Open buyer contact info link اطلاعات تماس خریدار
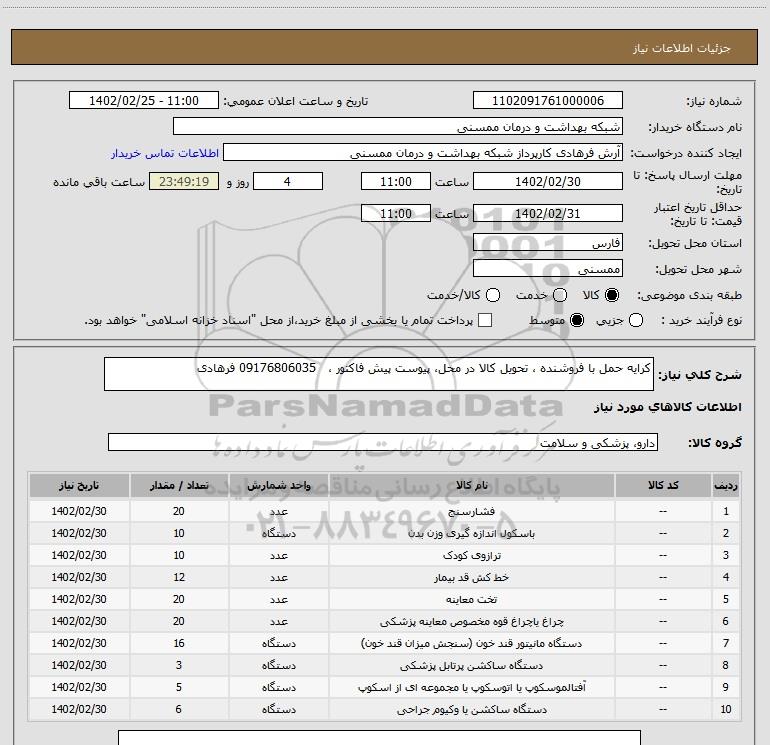Viewport: 770px width, 745px height. [x=165, y=153]
